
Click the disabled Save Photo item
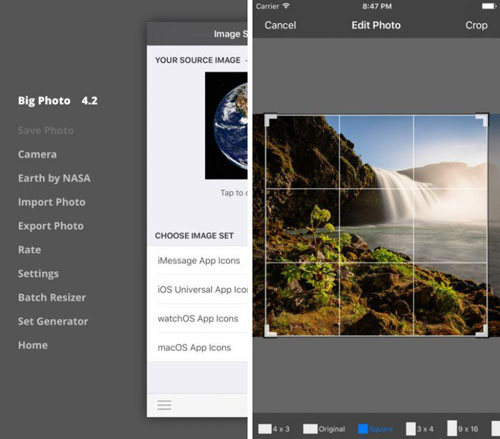click(x=46, y=130)
